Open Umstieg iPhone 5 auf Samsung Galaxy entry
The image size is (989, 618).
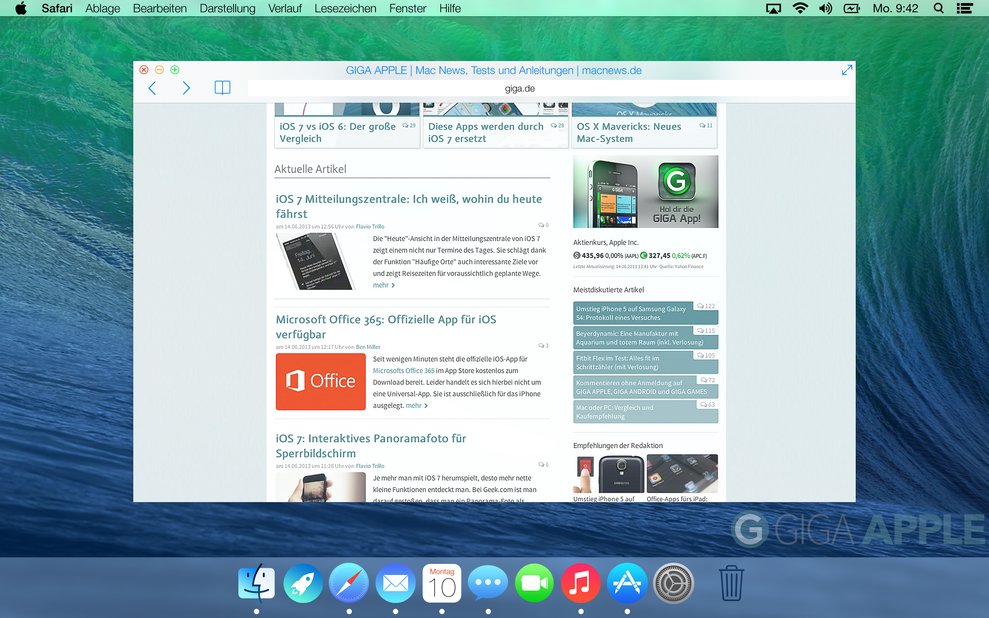[645, 313]
